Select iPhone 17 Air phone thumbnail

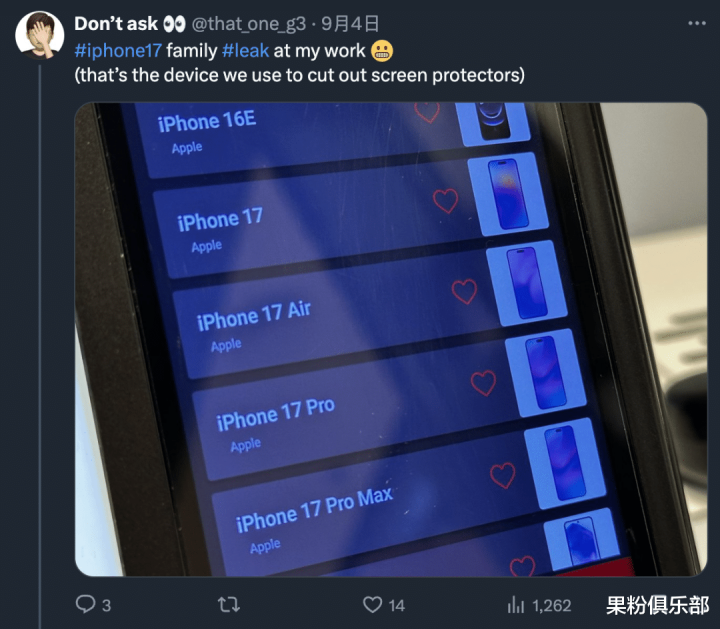point(527,283)
